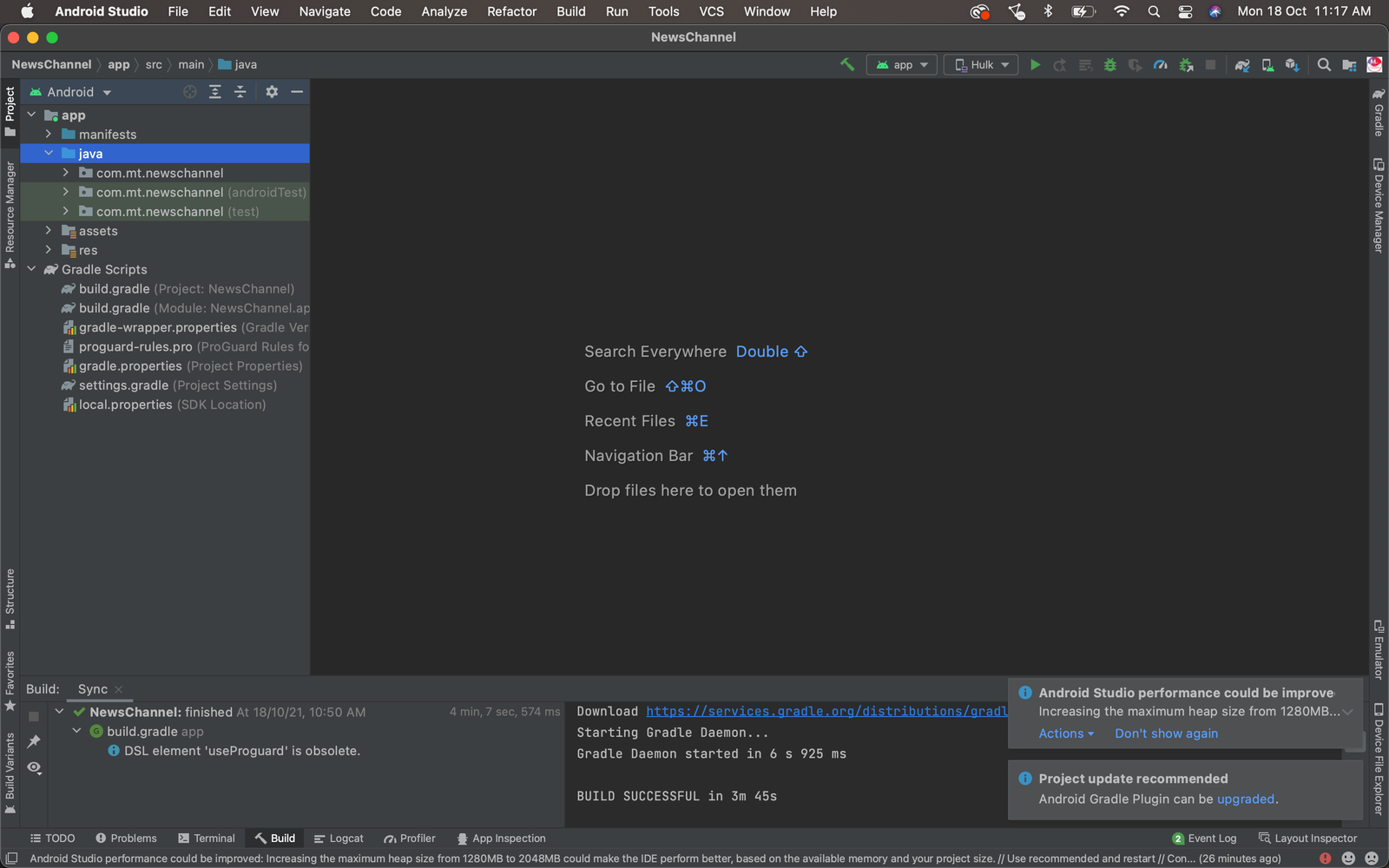
Task: Click Select Opened File target icon in Project panel
Action: [x=189, y=92]
